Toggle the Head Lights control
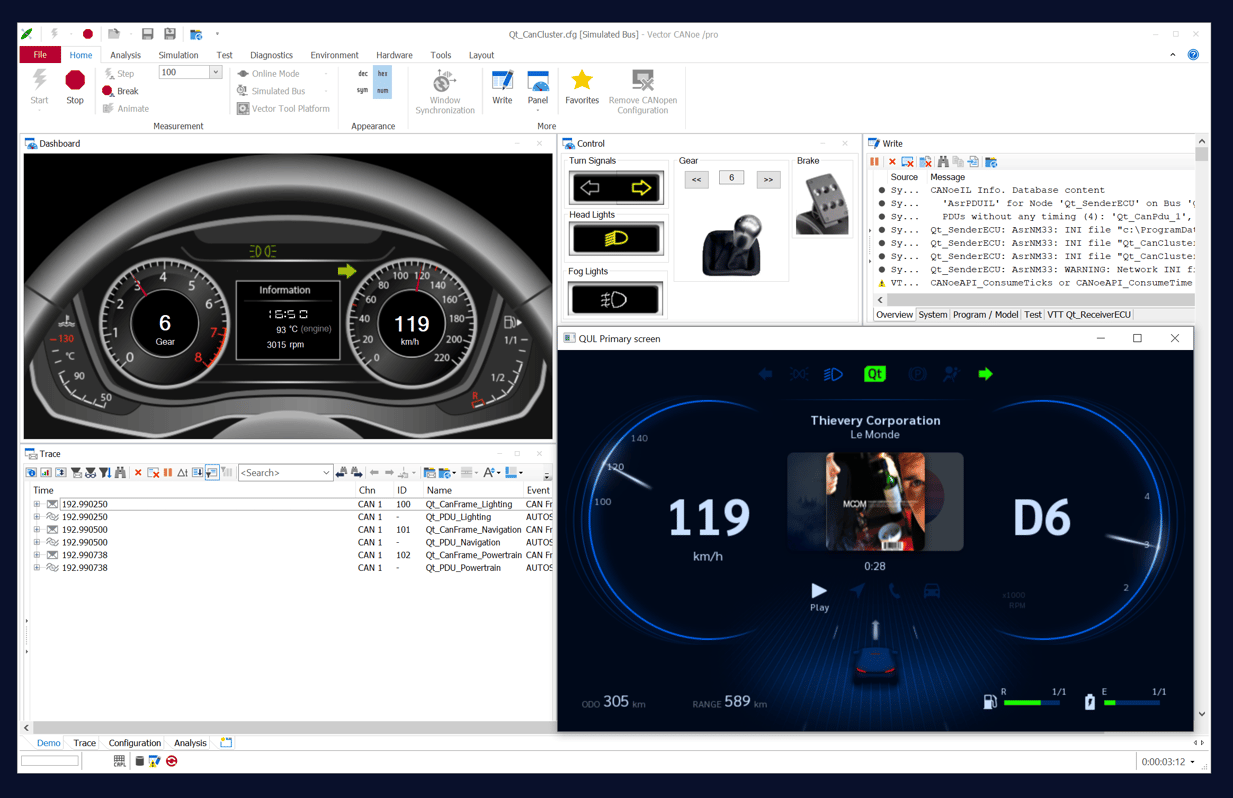Screen dimensions: 1233x798 (615, 238)
